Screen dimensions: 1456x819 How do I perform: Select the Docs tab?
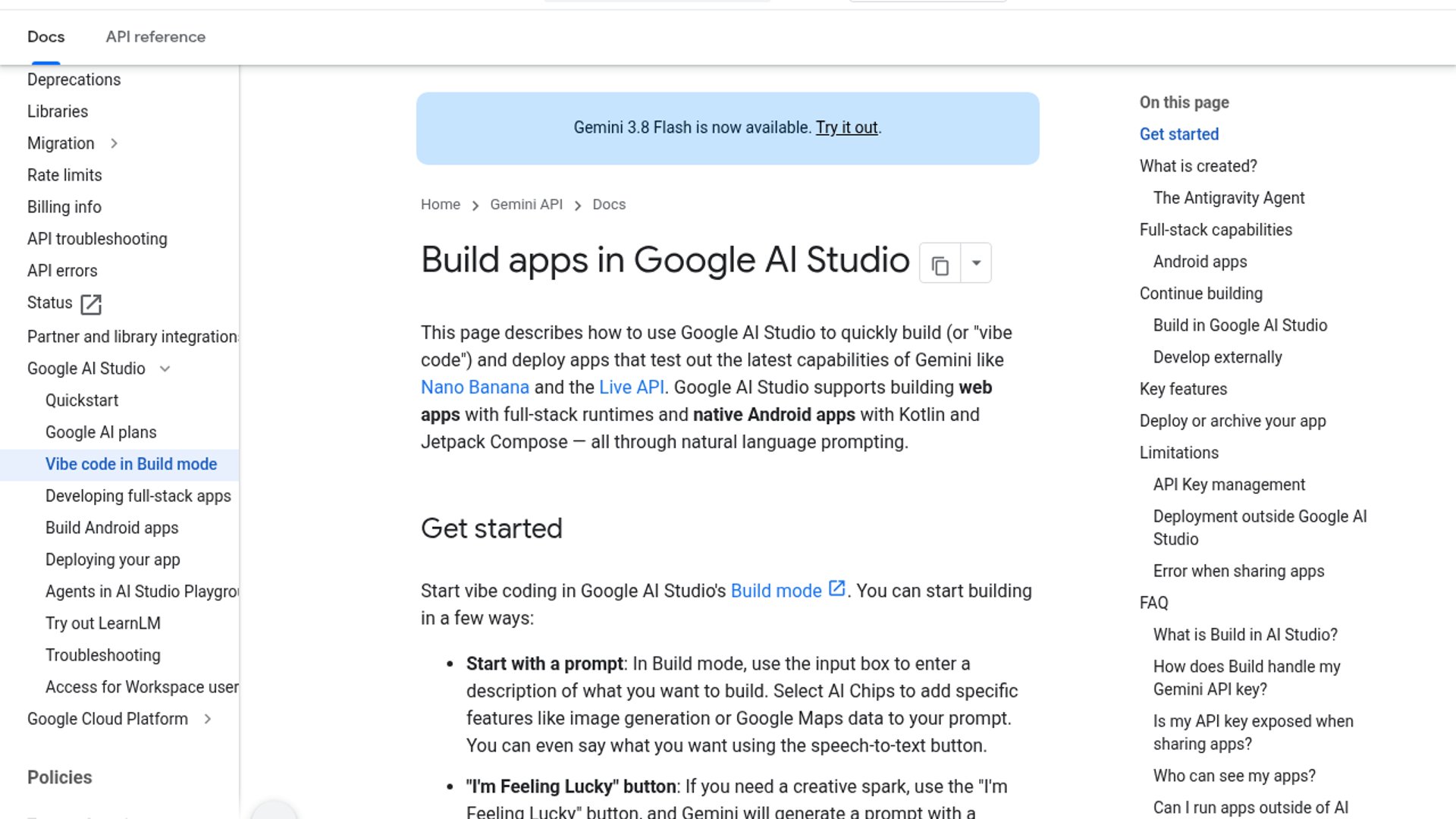[45, 36]
